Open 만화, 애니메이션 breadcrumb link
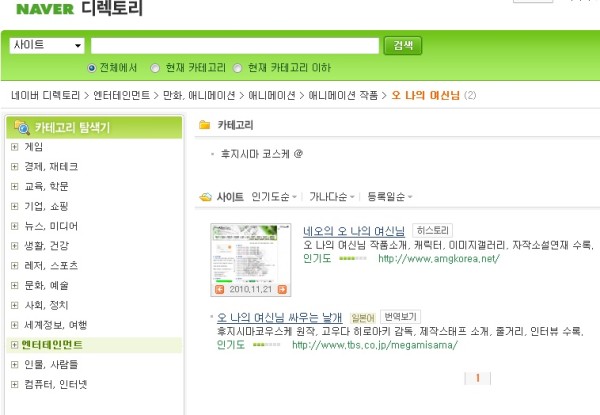The width and height of the screenshot is (600, 415). pos(199,95)
